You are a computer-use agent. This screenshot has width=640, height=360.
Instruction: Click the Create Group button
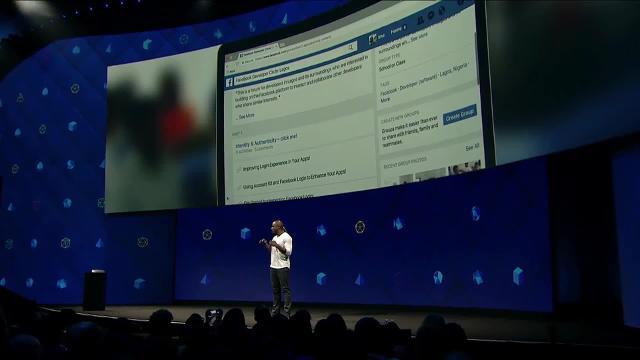click(460, 115)
